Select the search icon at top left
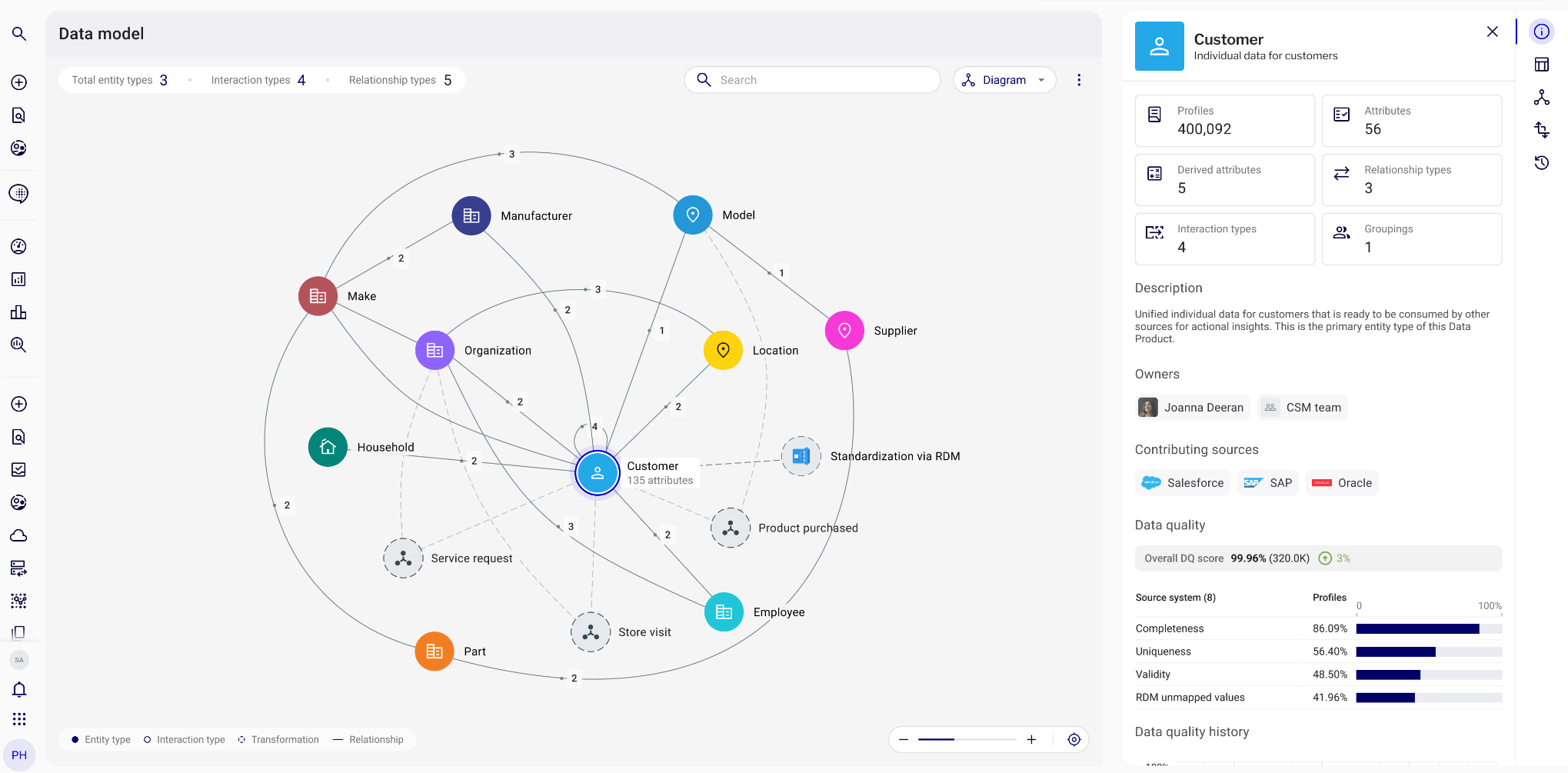Image resolution: width=1568 pixels, height=773 pixels. [19, 34]
